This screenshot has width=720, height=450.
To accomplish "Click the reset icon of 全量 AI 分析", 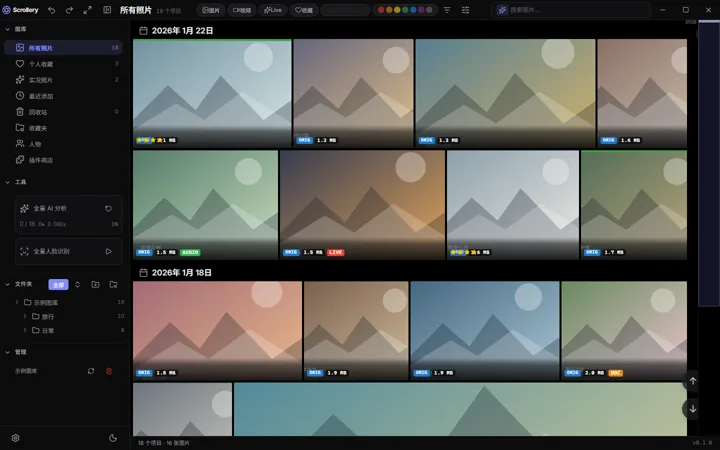I will click(x=108, y=208).
